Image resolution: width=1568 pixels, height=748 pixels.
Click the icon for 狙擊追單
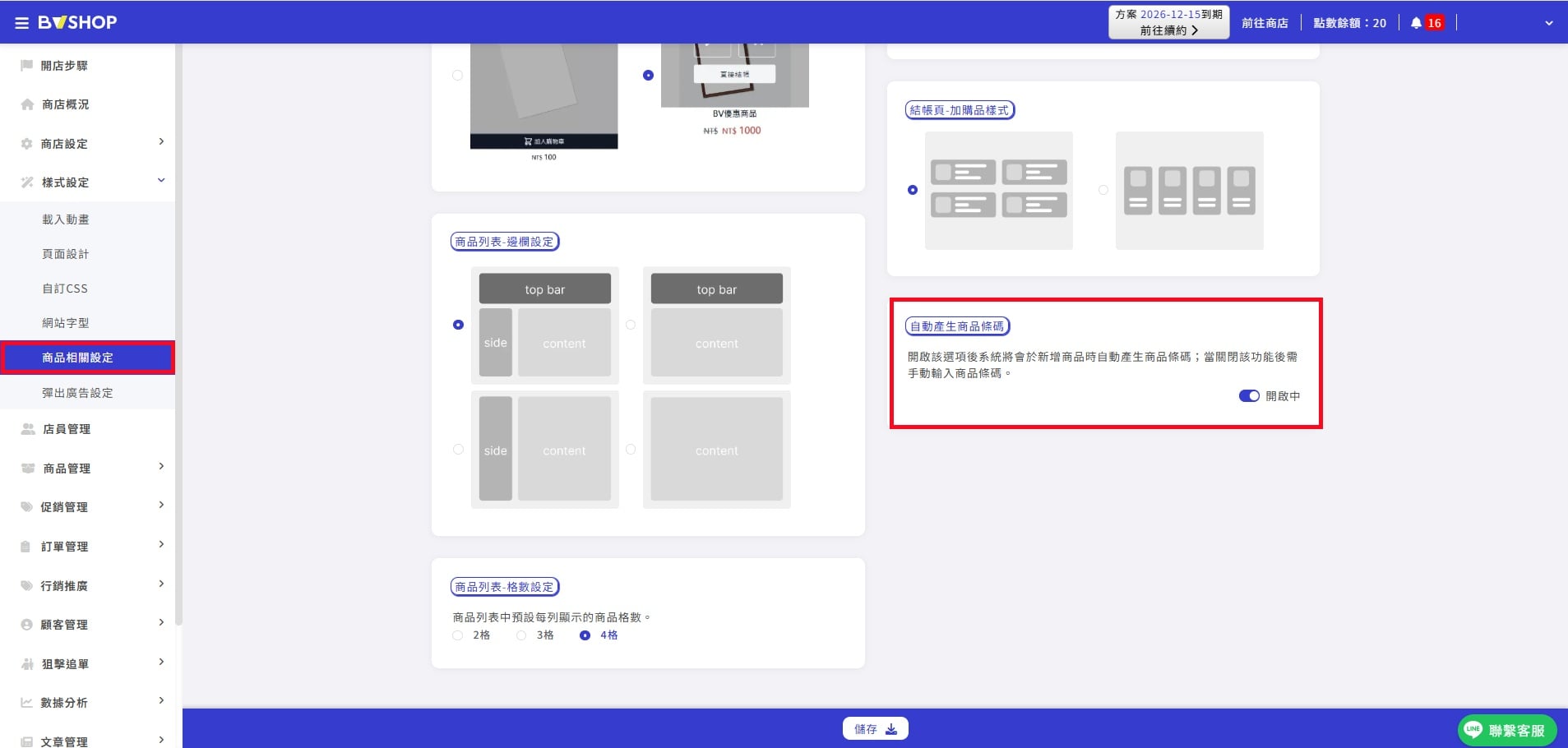pos(27,663)
